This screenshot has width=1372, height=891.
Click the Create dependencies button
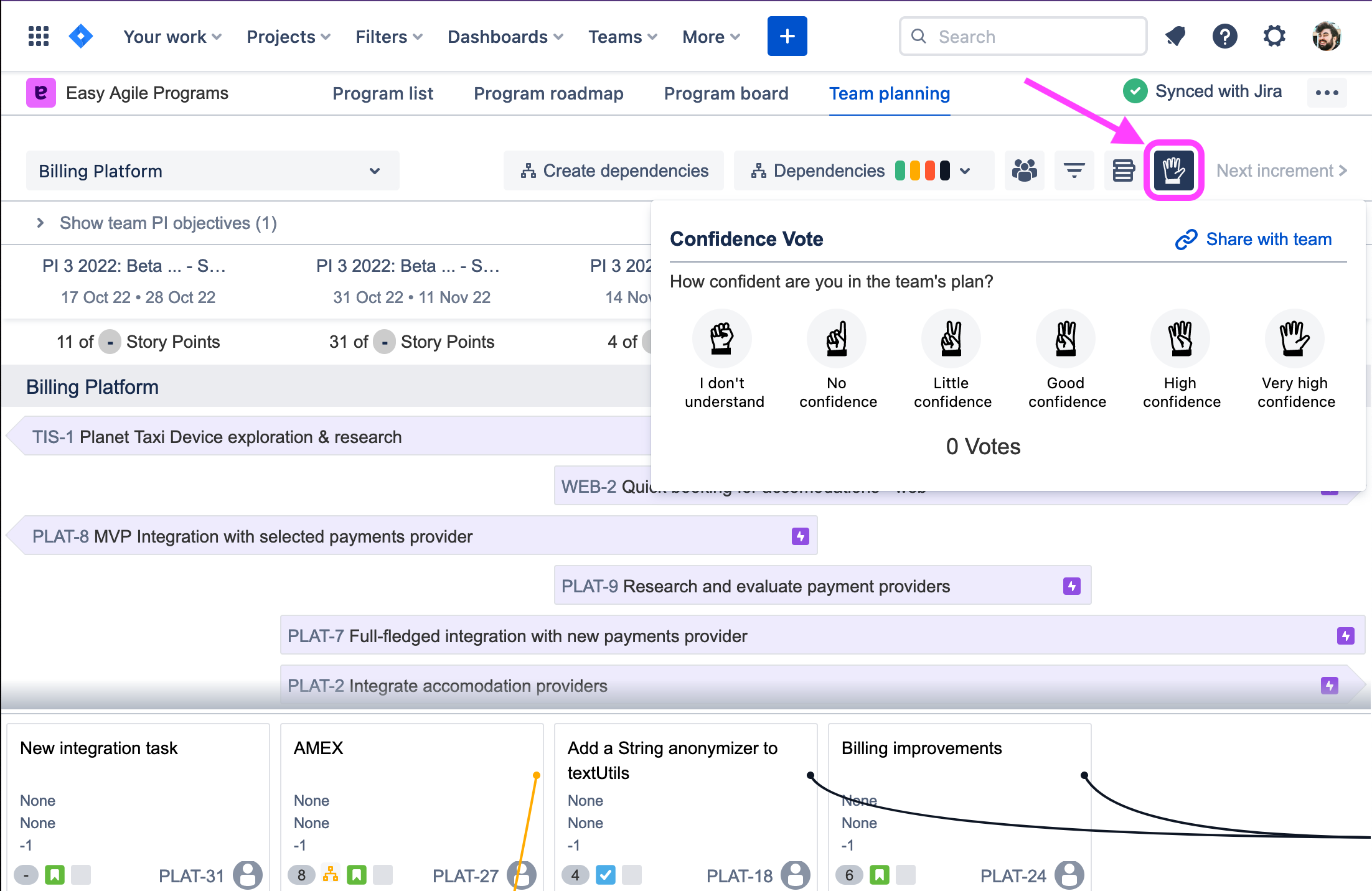pos(614,171)
